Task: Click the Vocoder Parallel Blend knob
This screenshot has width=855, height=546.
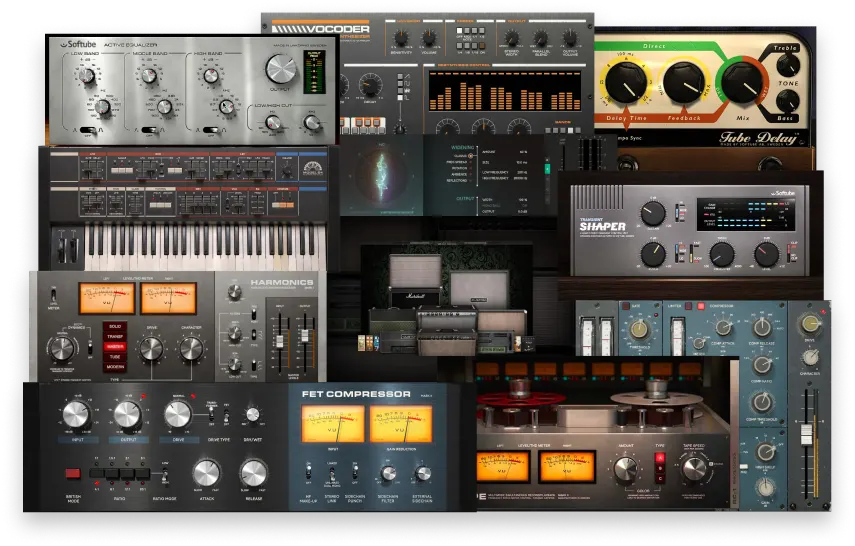Action: (540, 38)
